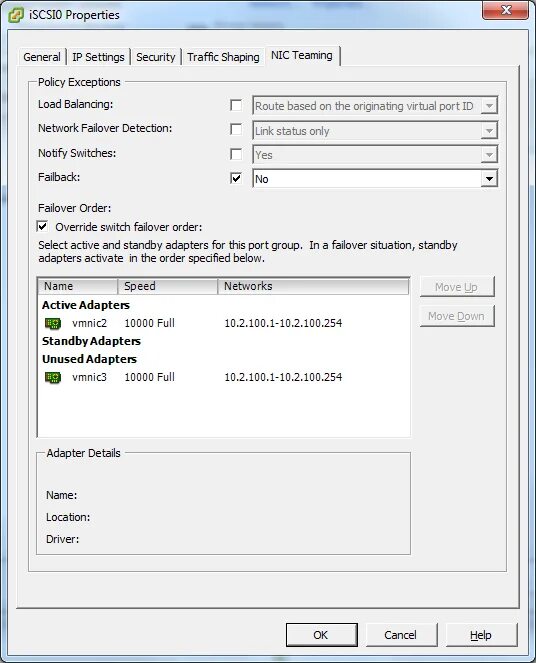
Task: Click the vmnic3 network adapter icon
Action: [x=53, y=378]
